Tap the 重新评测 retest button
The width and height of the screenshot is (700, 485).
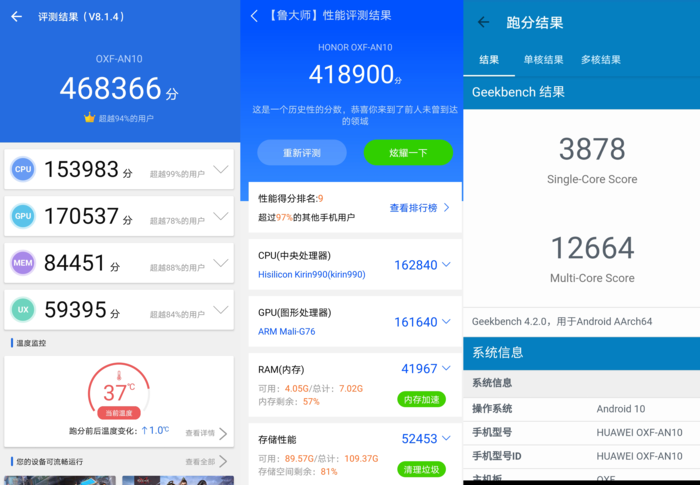(302, 153)
